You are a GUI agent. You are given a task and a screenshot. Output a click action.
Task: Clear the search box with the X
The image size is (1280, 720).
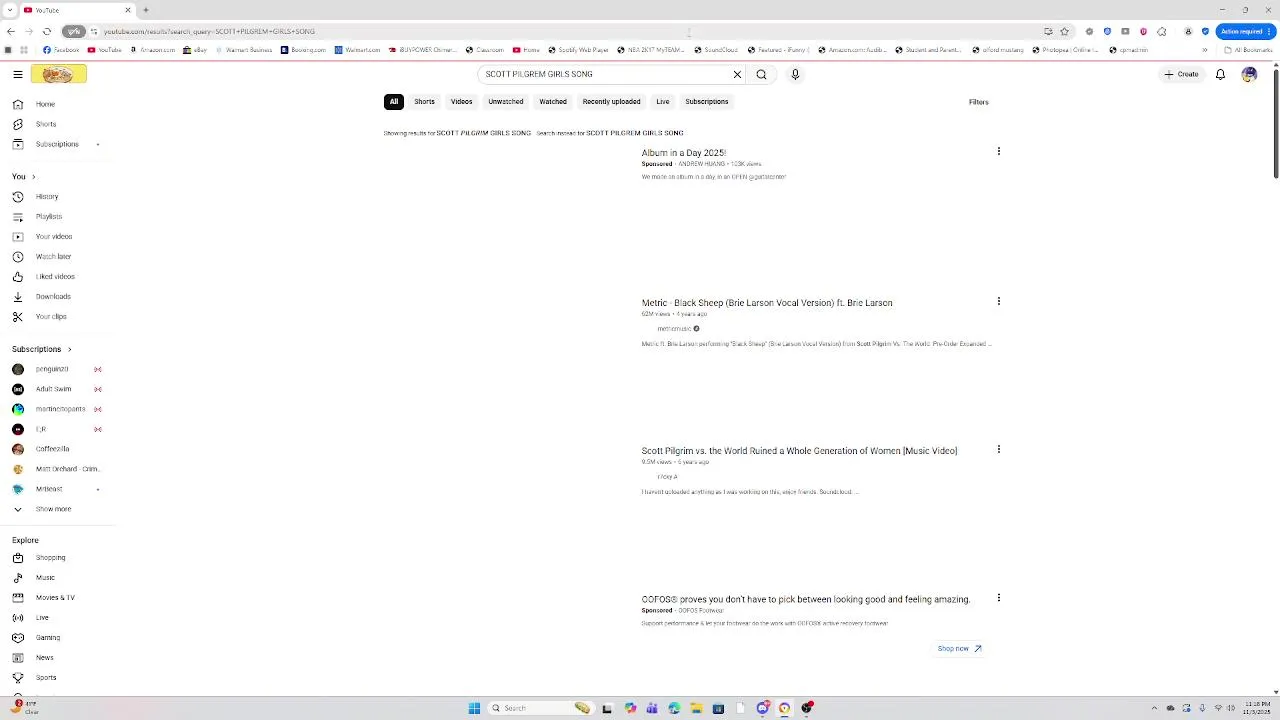(x=737, y=74)
